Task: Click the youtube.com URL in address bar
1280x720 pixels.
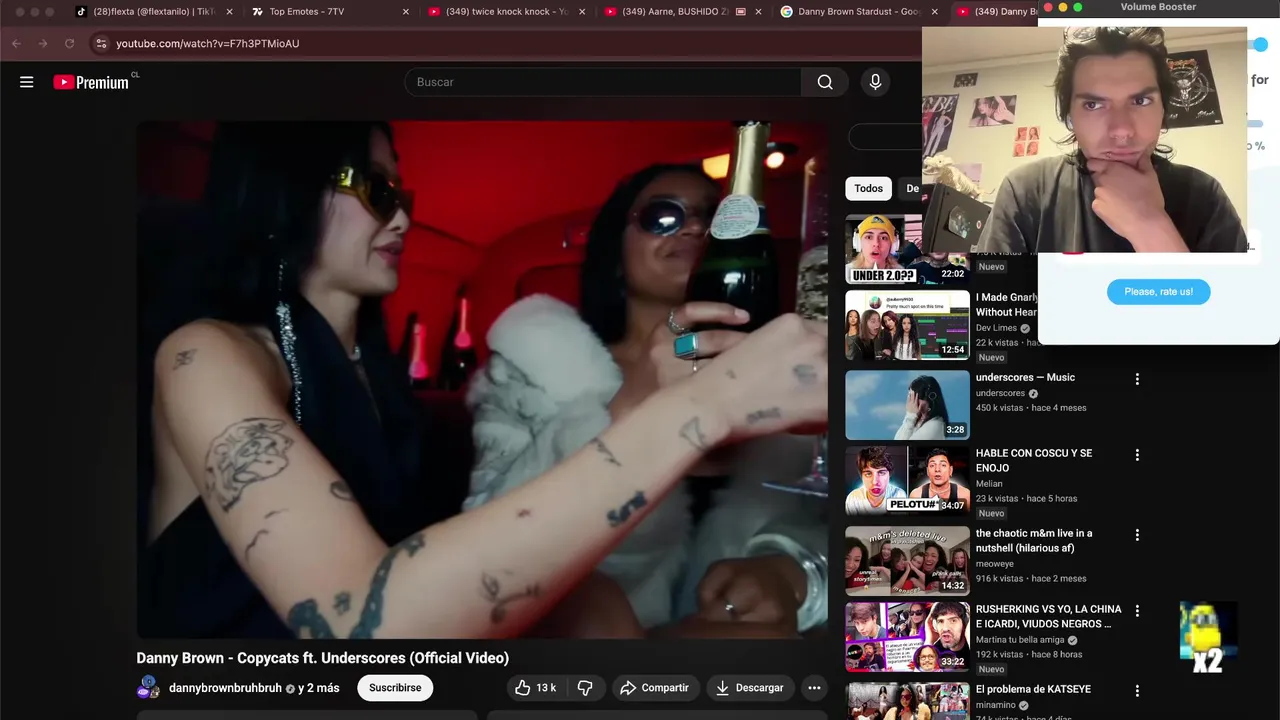Action: [x=207, y=44]
